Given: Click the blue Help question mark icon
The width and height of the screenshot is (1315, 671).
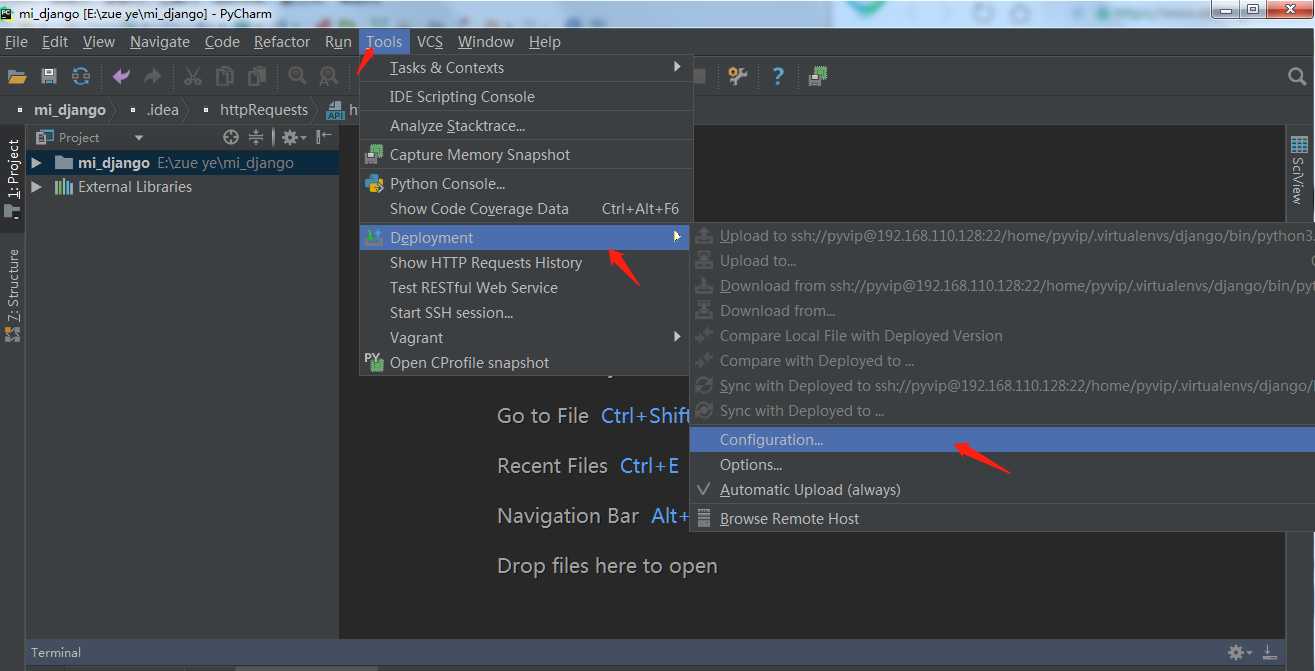Looking at the screenshot, I should [x=778, y=76].
